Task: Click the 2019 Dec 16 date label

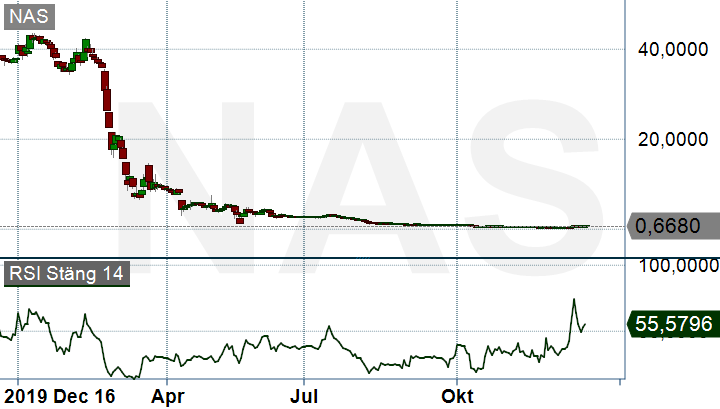Action: (60, 396)
